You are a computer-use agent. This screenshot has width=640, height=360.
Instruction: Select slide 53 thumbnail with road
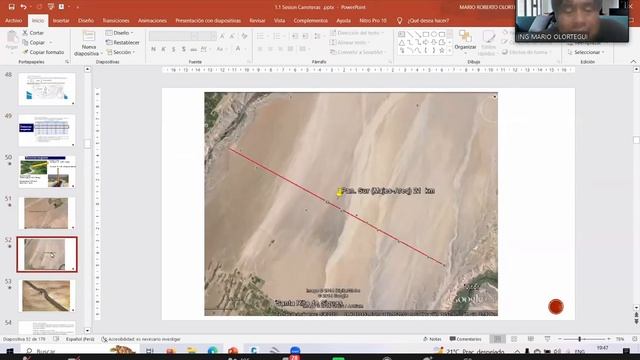pos(47,296)
